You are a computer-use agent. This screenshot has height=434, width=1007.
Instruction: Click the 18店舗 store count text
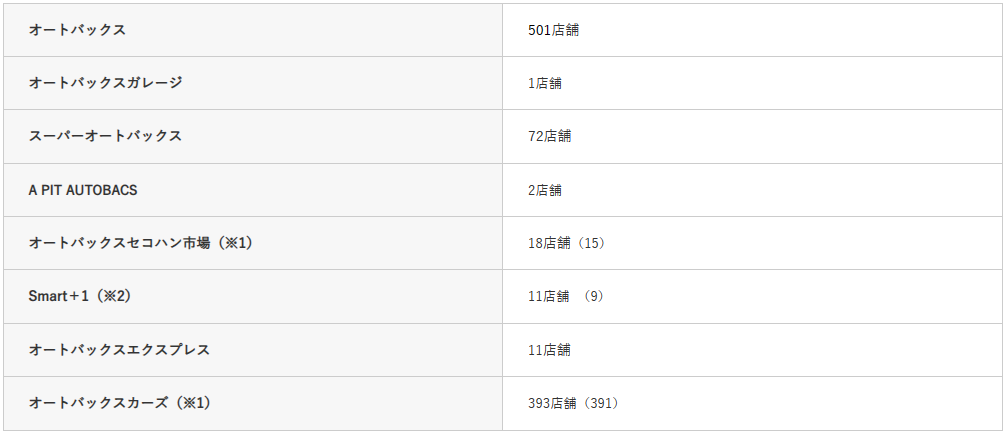(549, 243)
